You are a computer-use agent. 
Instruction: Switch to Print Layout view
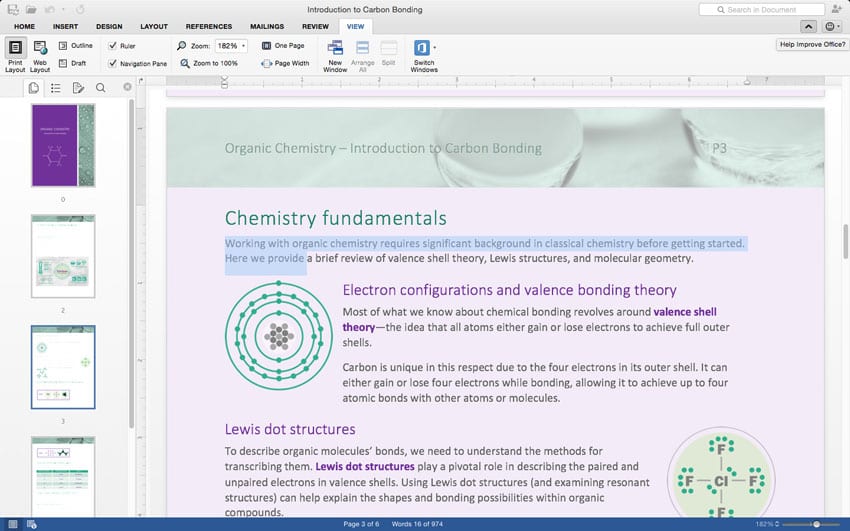tap(16, 54)
